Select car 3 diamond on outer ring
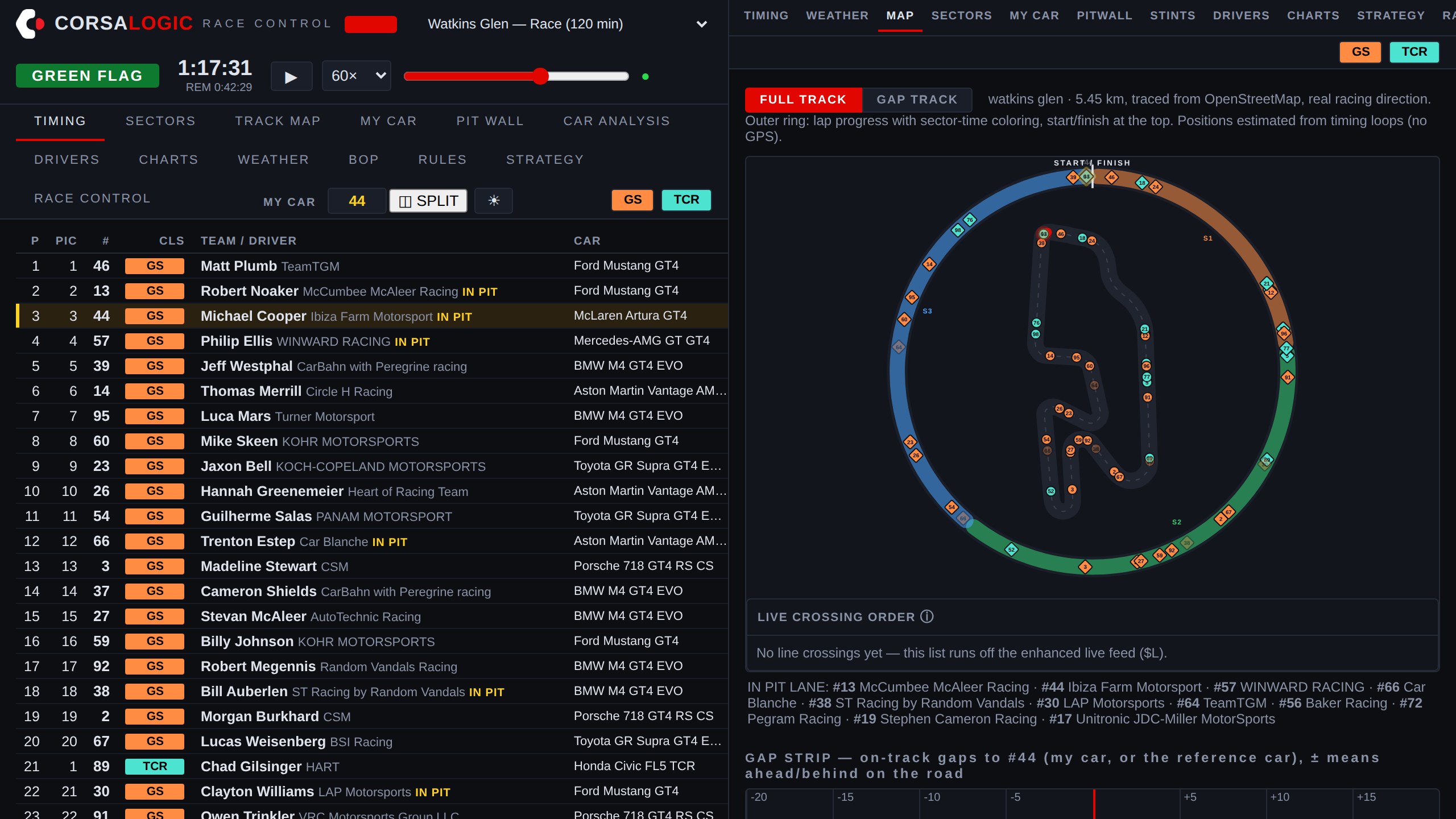This screenshot has height=819, width=1456. pyautogui.click(x=1085, y=566)
